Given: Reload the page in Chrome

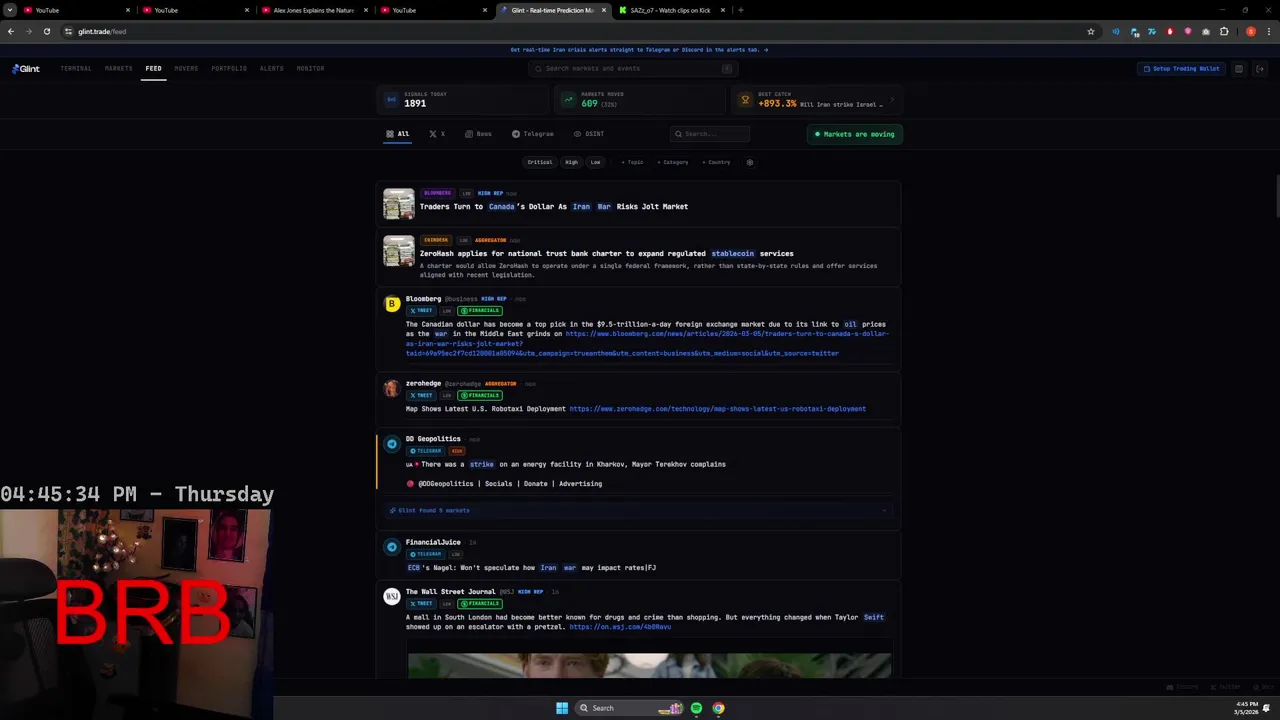Looking at the screenshot, I should pyautogui.click(x=46, y=31).
